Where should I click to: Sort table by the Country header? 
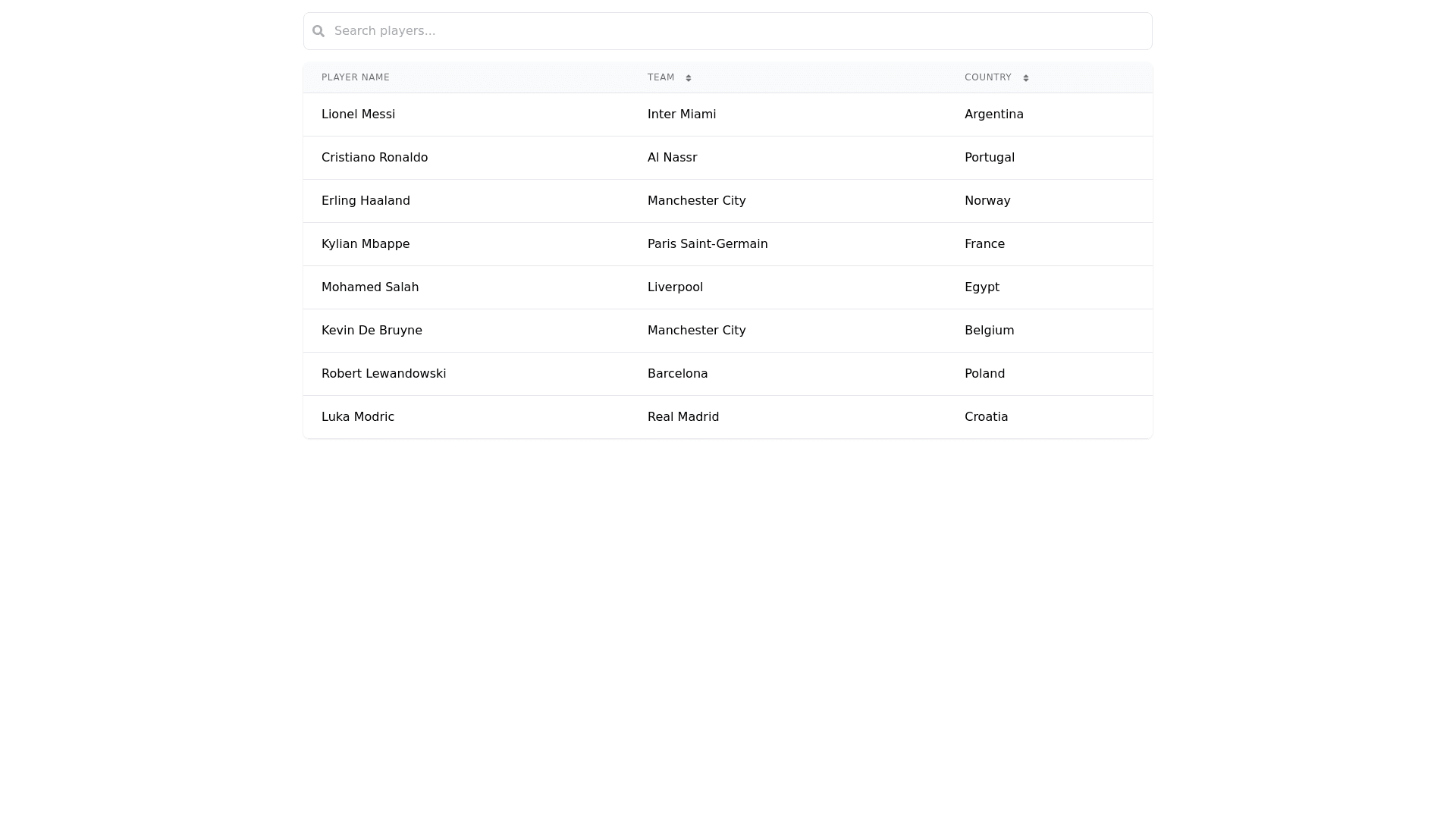[988, 77]
